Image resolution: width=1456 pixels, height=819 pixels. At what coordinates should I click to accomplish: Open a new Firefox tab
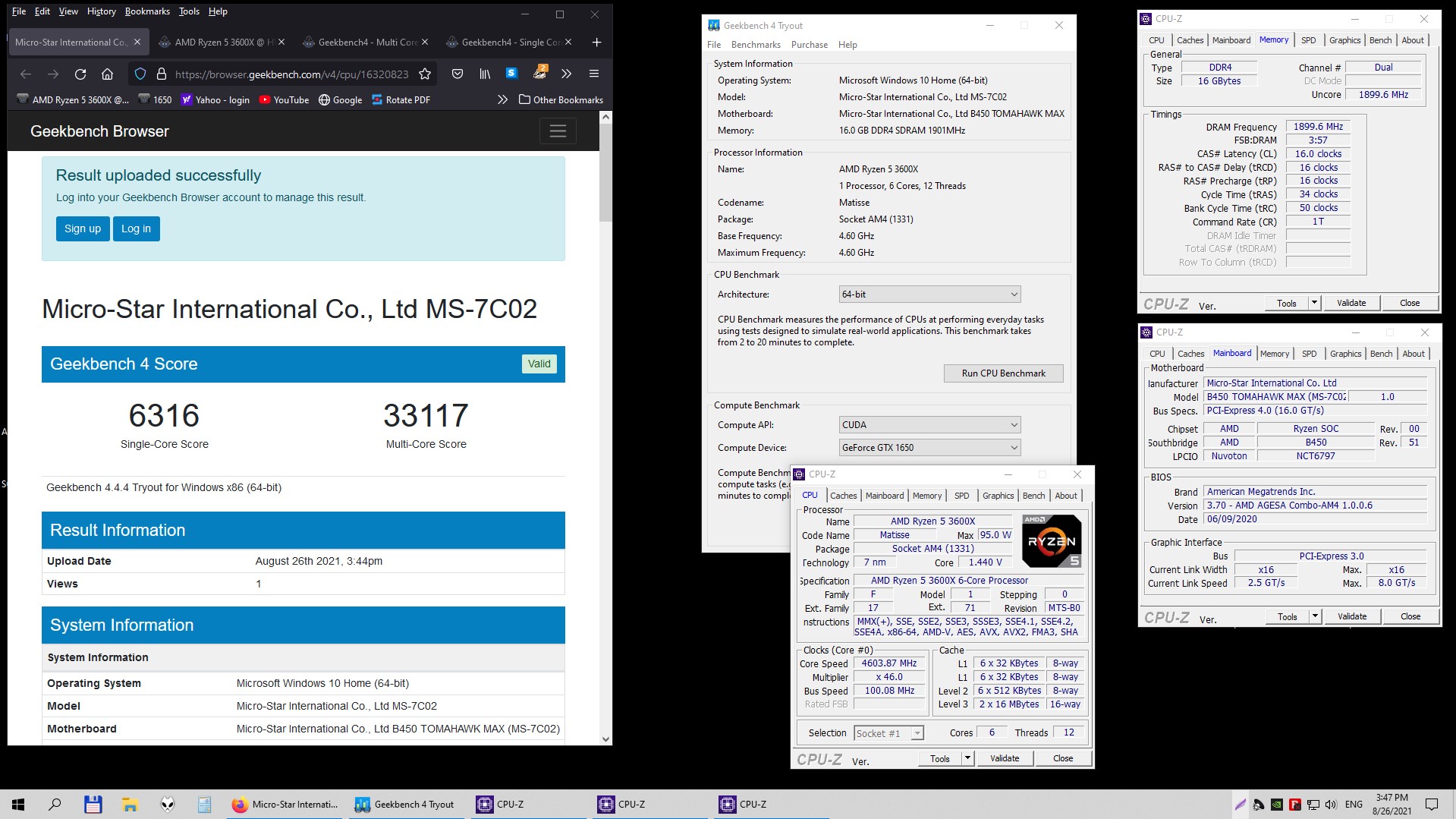click(596, 42)
